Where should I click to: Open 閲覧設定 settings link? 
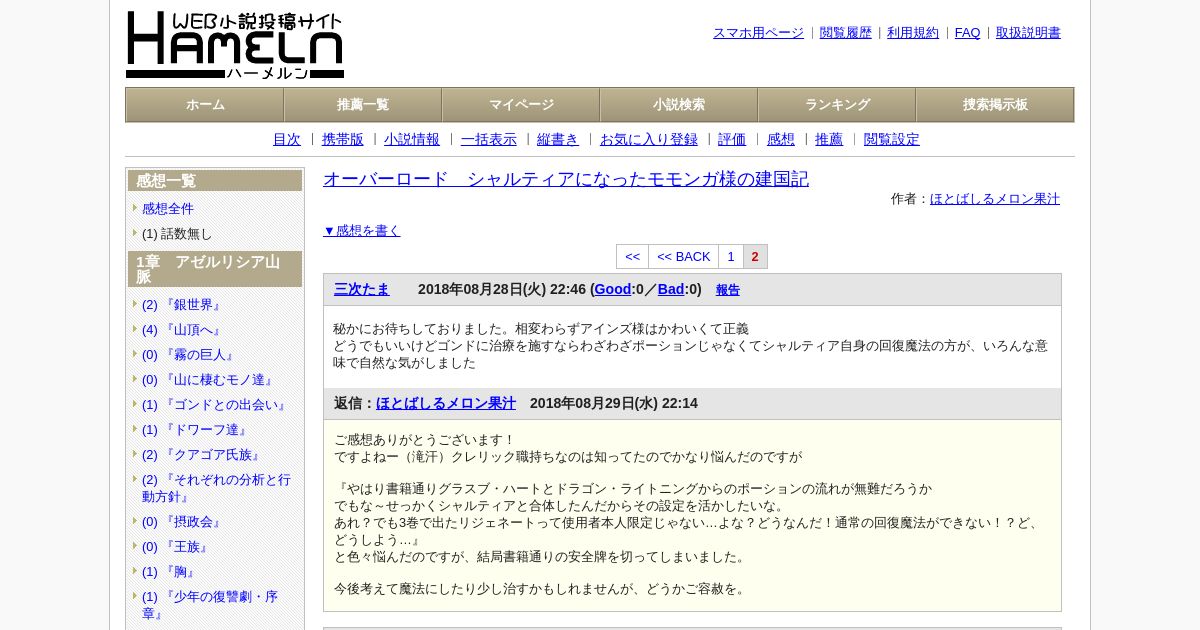click(x=892, y=139)
